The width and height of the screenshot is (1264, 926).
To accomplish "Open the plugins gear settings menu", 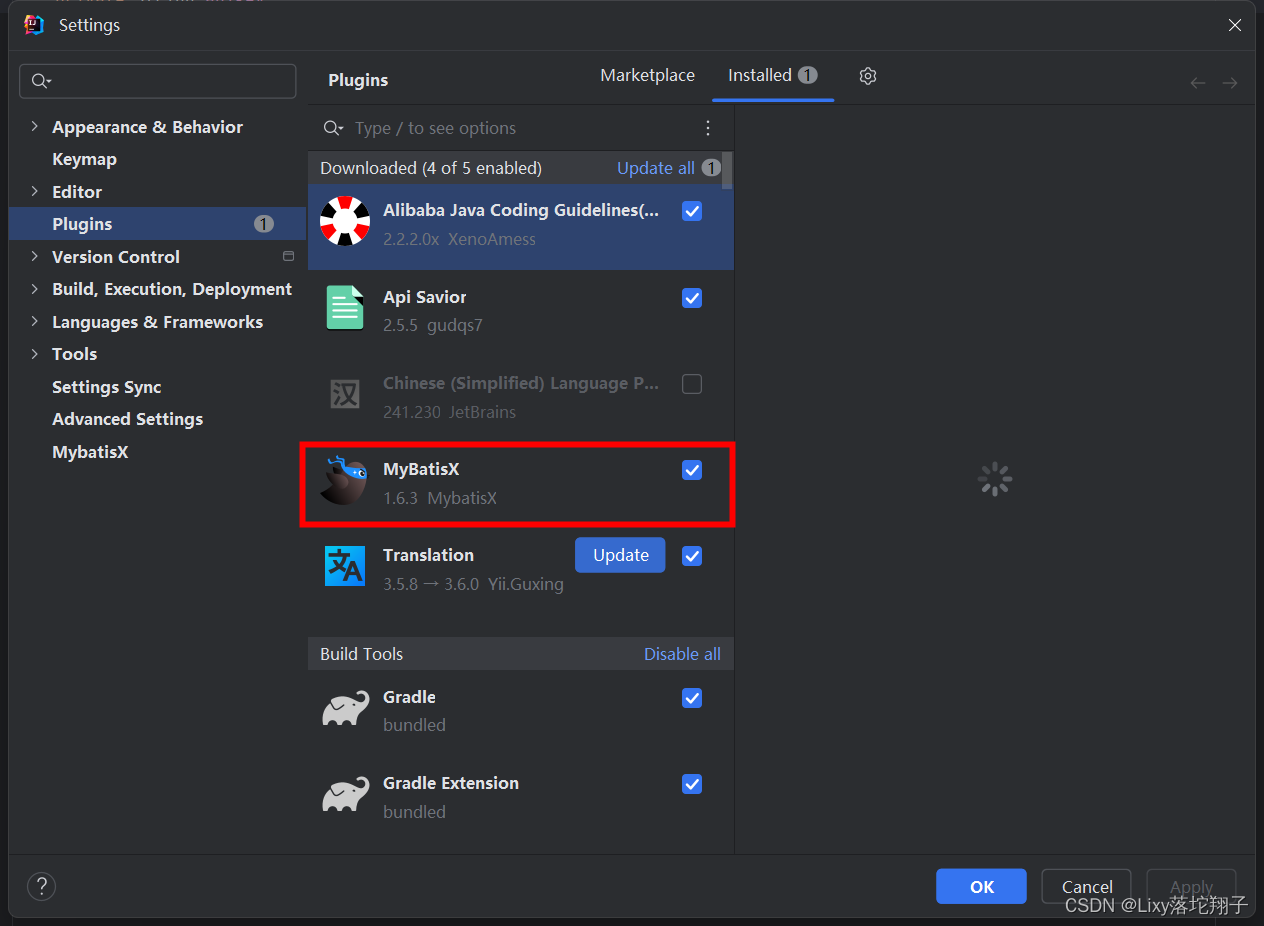I will [x=868, y=76].
